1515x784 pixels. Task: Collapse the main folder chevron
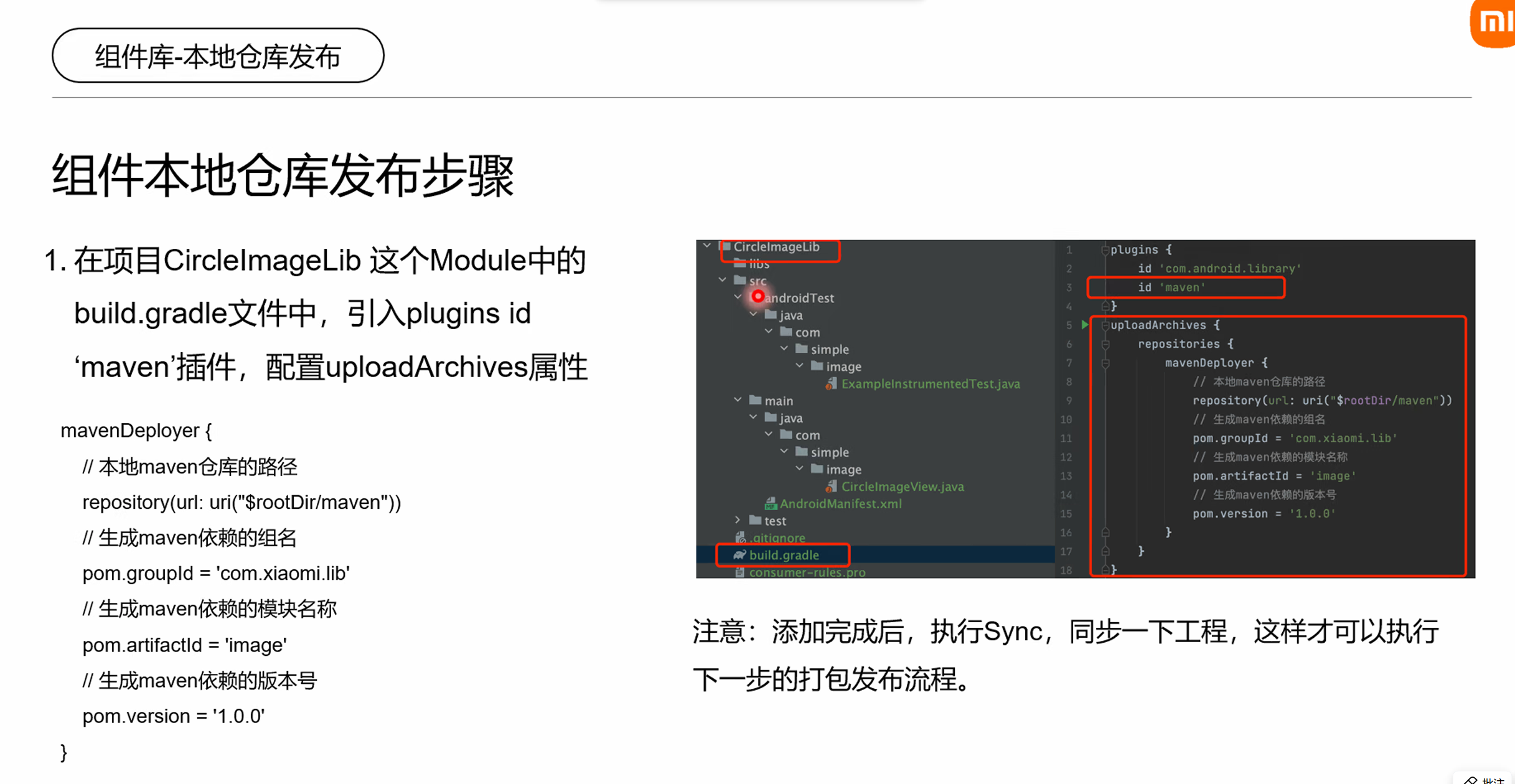pyautogui.click(x=738, y=400)
